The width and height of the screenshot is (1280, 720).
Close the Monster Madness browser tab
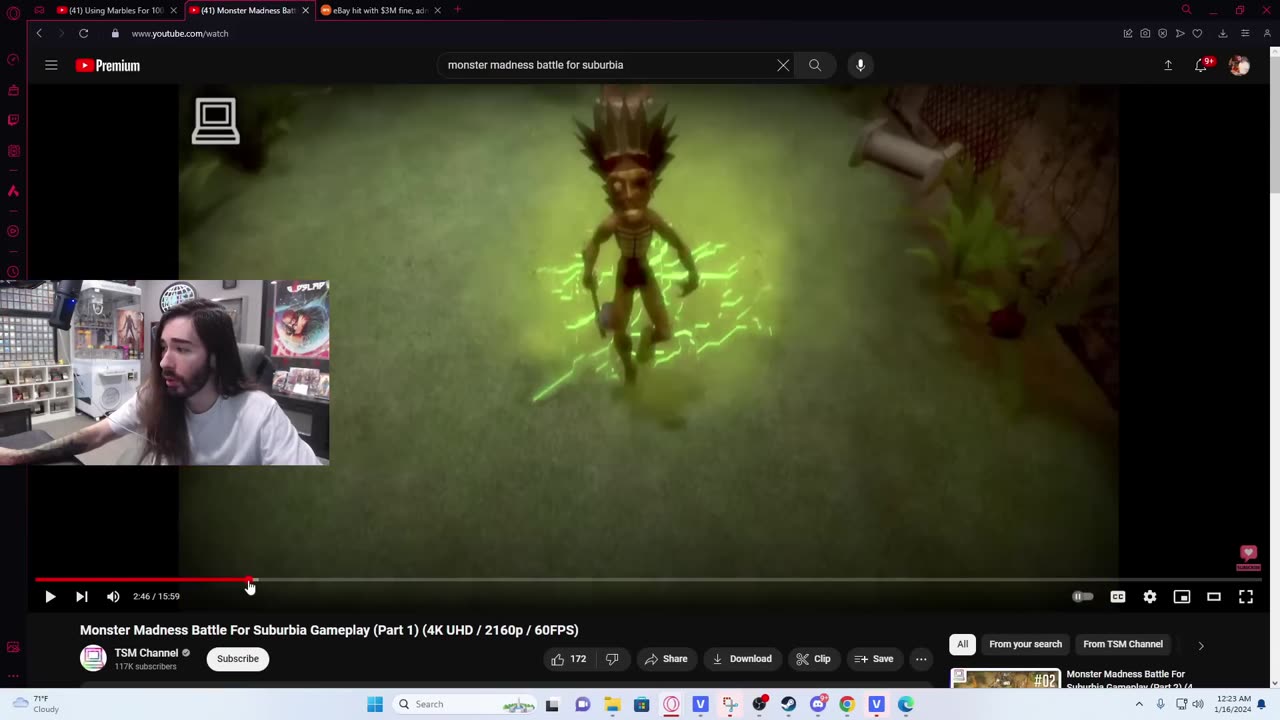[305, 10]
